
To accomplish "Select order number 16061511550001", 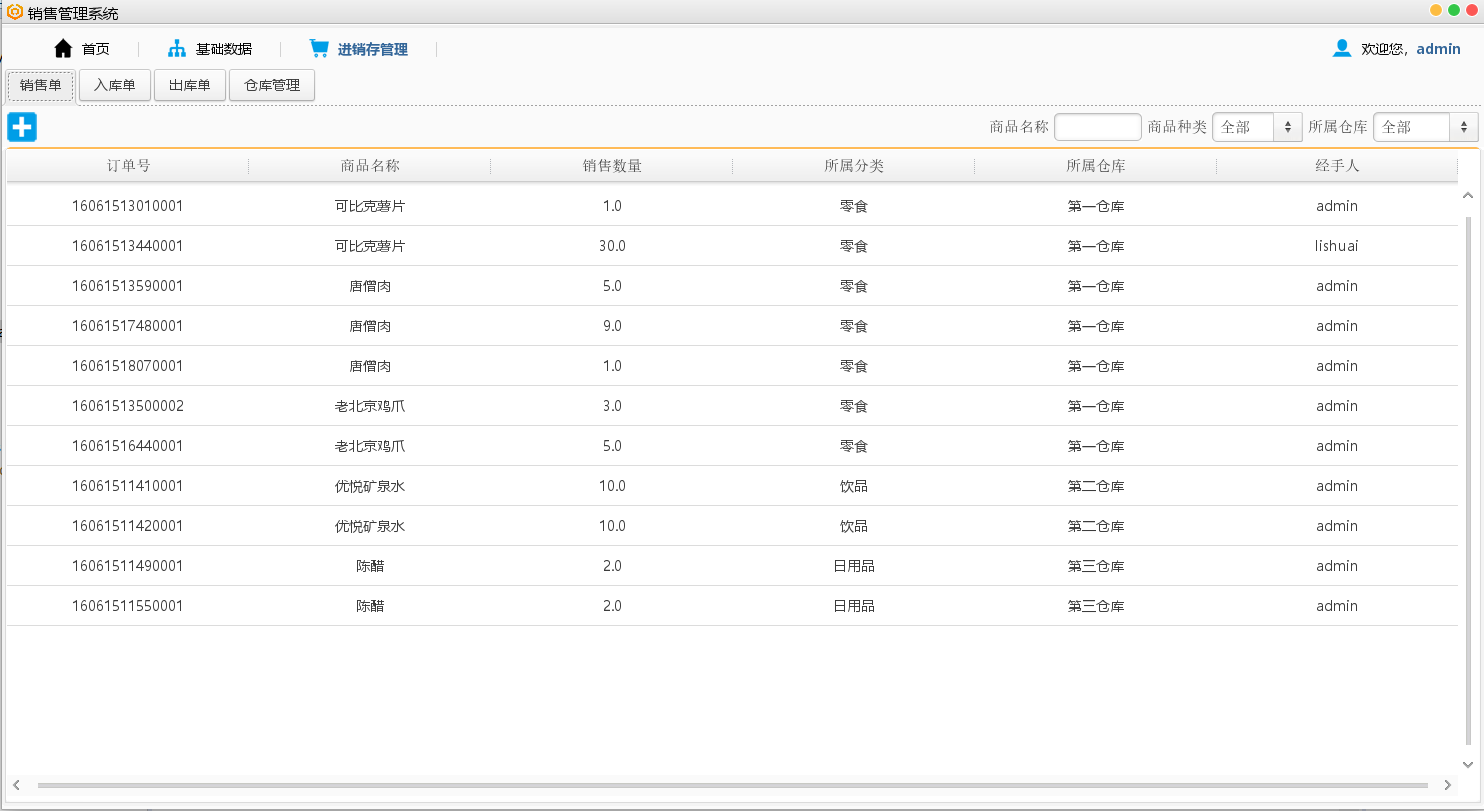I will pos(128,606).
